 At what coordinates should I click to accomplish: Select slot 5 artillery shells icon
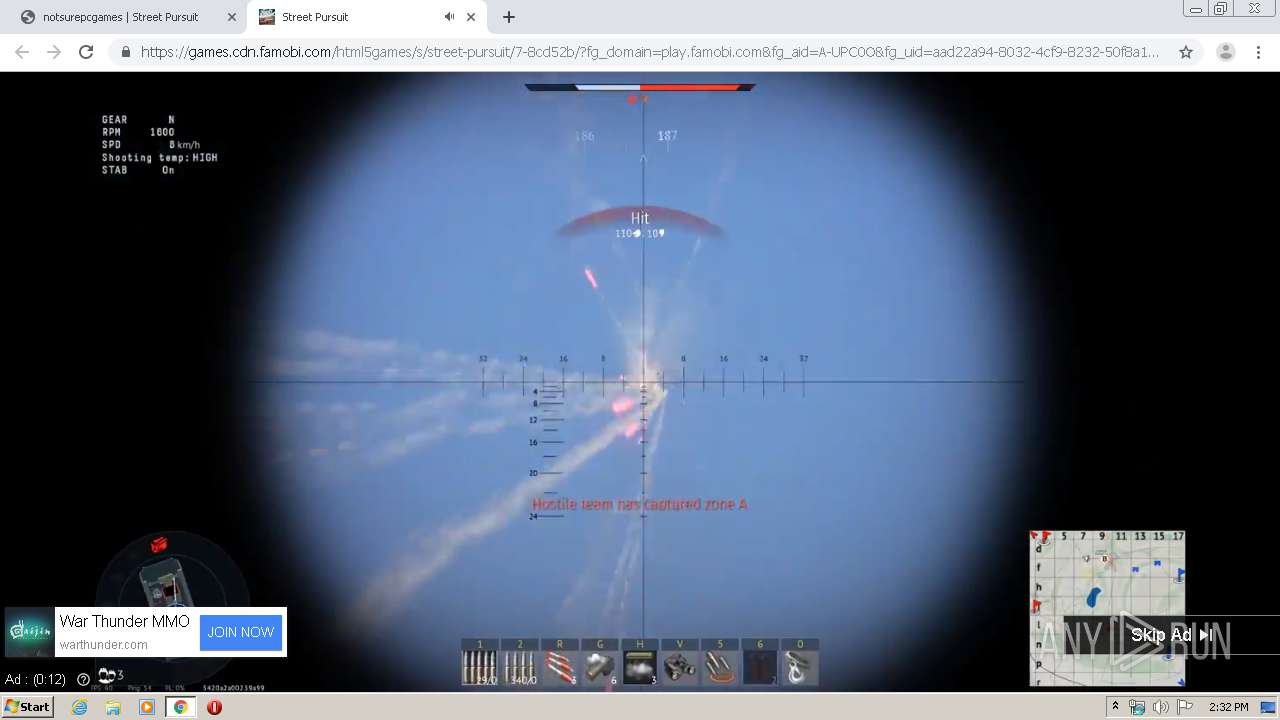(720, 662)
